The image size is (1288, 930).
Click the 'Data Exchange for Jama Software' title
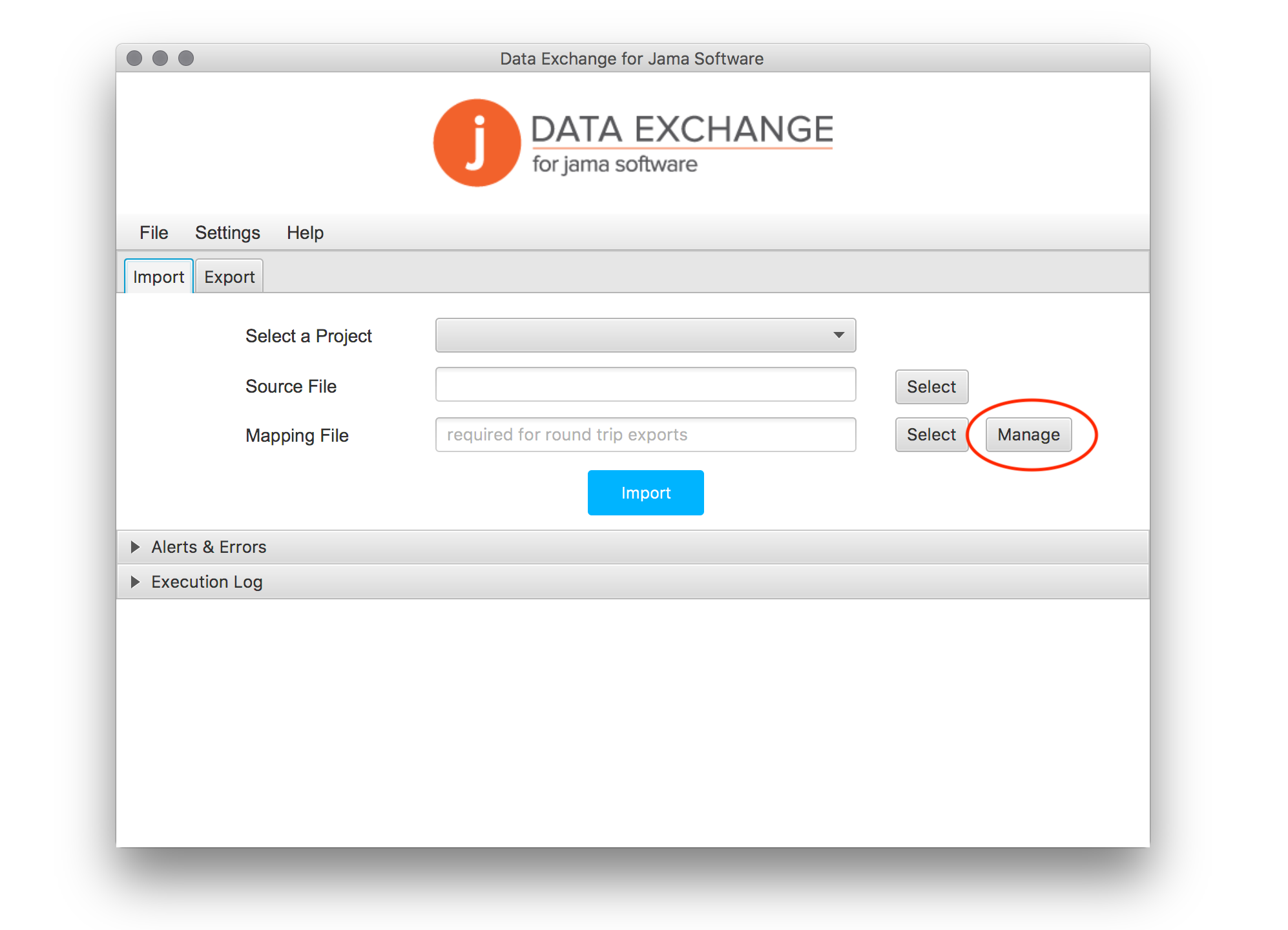click(632, 59)
